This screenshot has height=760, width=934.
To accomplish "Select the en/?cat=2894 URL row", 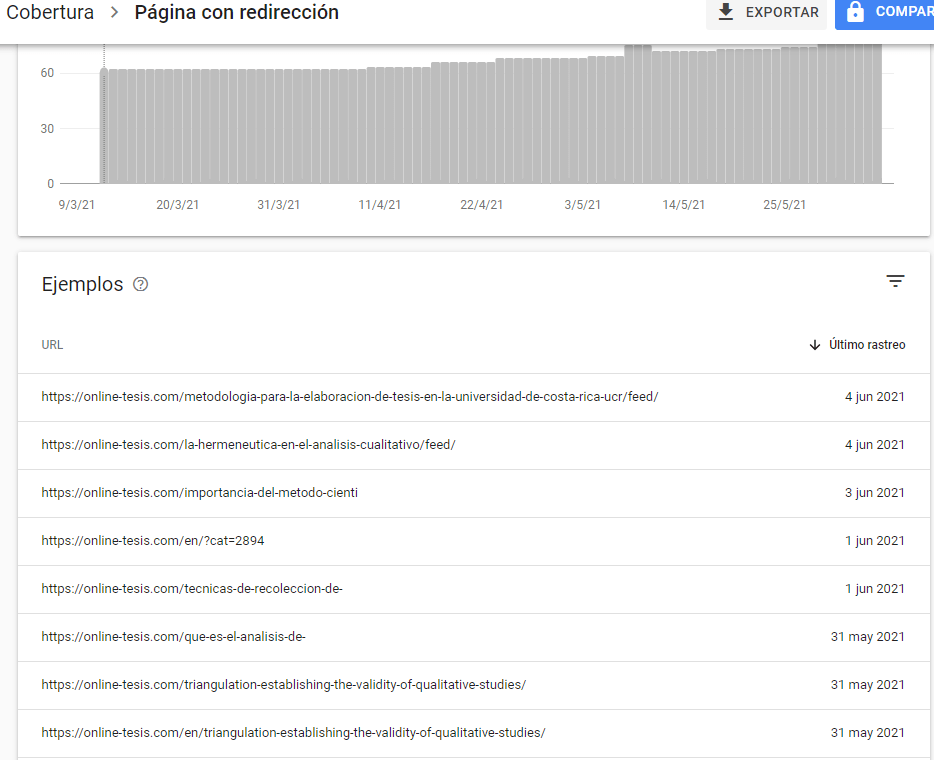I will coord(474,541).
